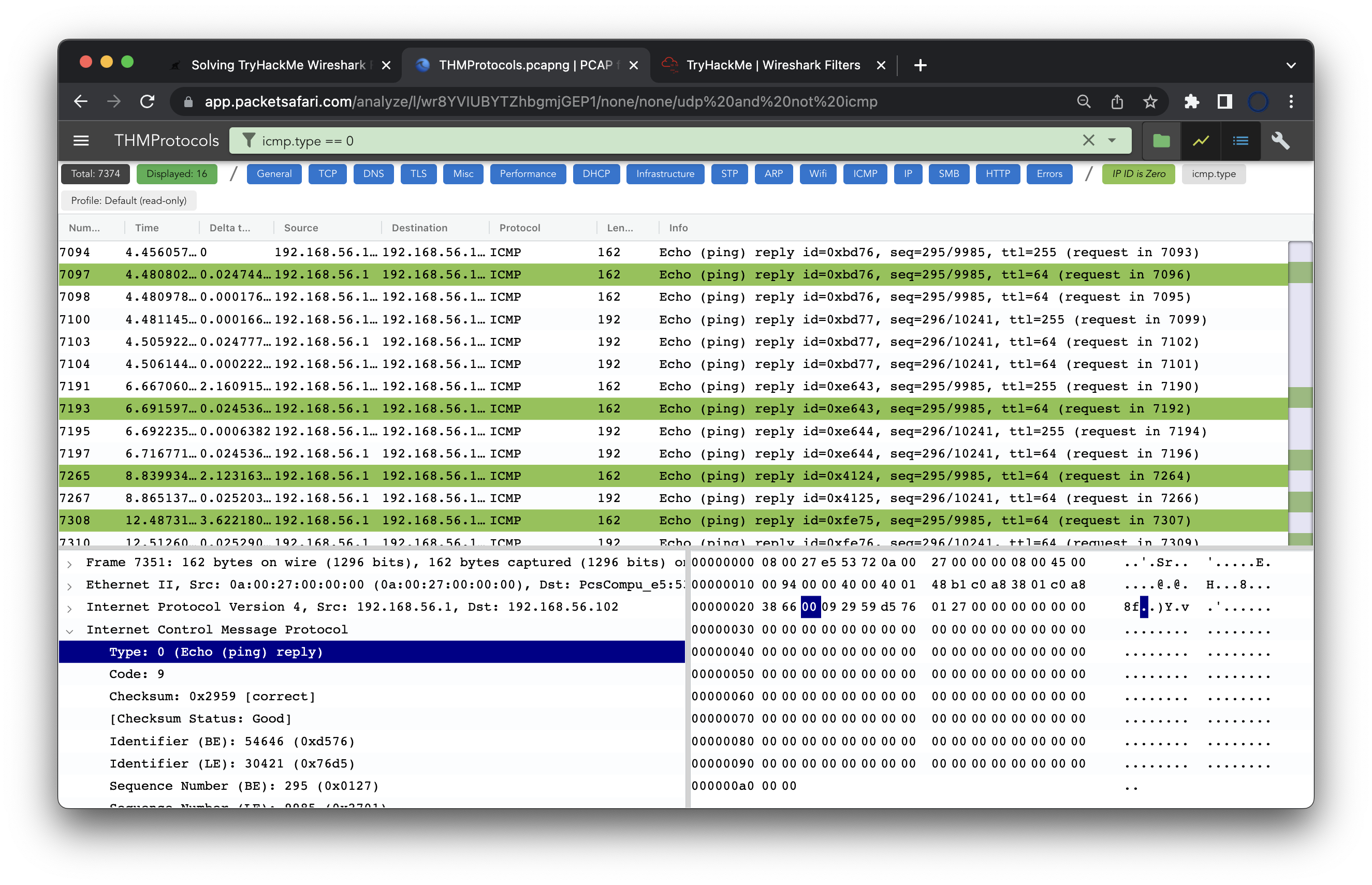Viewport: 1372px width, 885px height.
Task: Click the green folder icon
Action: (1161, 141)
